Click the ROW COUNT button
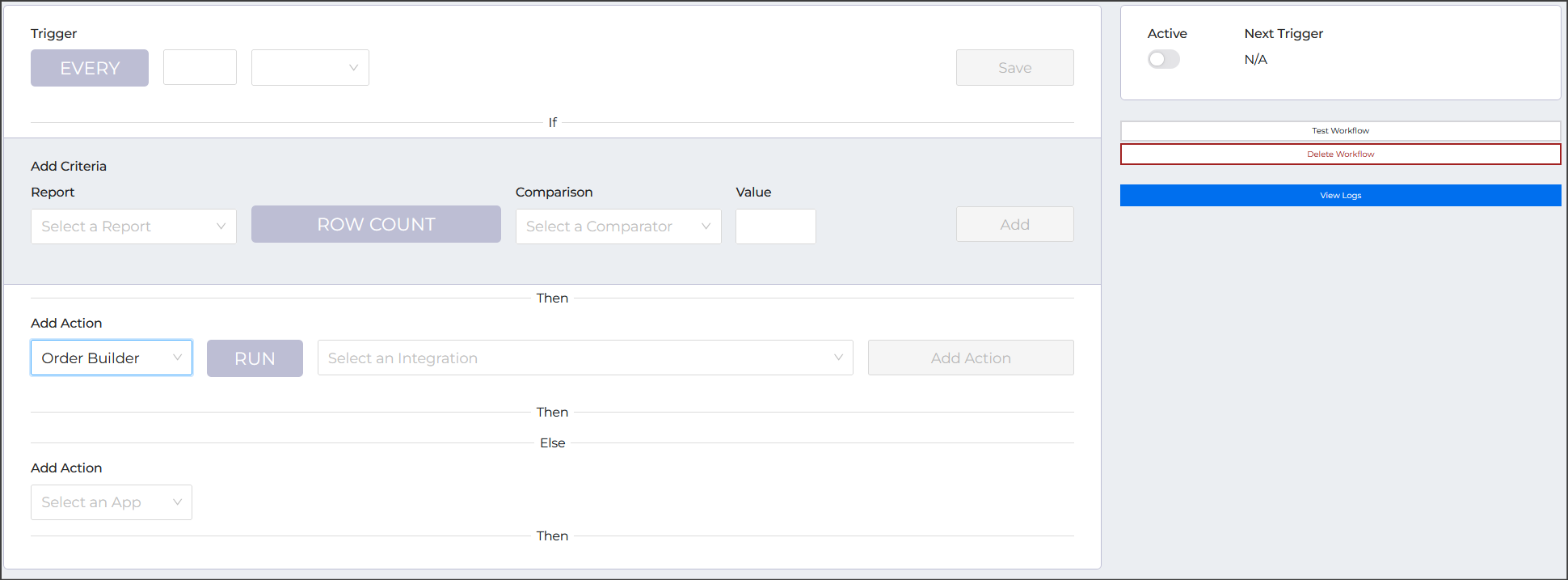The image size is (1568, 580). point(376,224)
